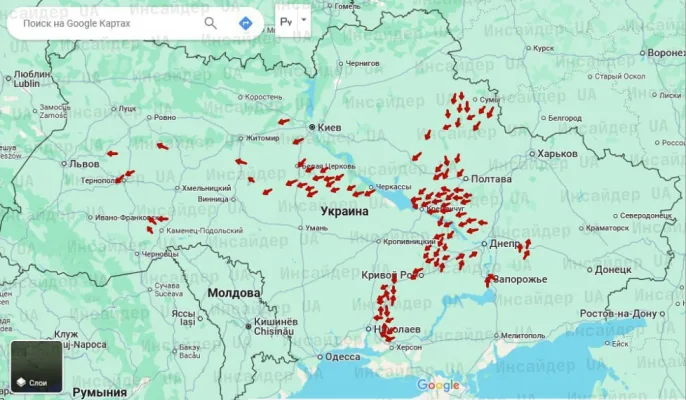
Task: Expand the dropdown arrow next to Ру
Action: [304, 20]
